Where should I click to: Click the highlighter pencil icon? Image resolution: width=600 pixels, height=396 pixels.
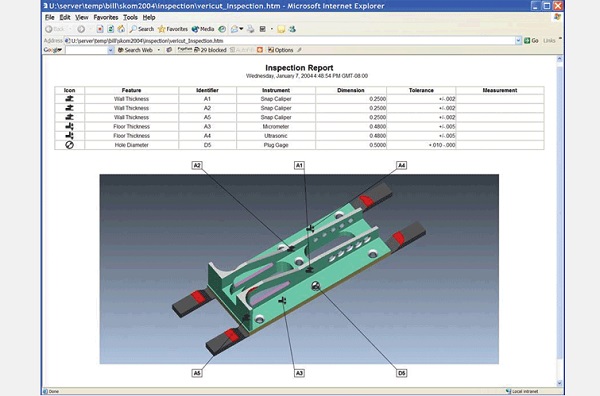point(299,50)
